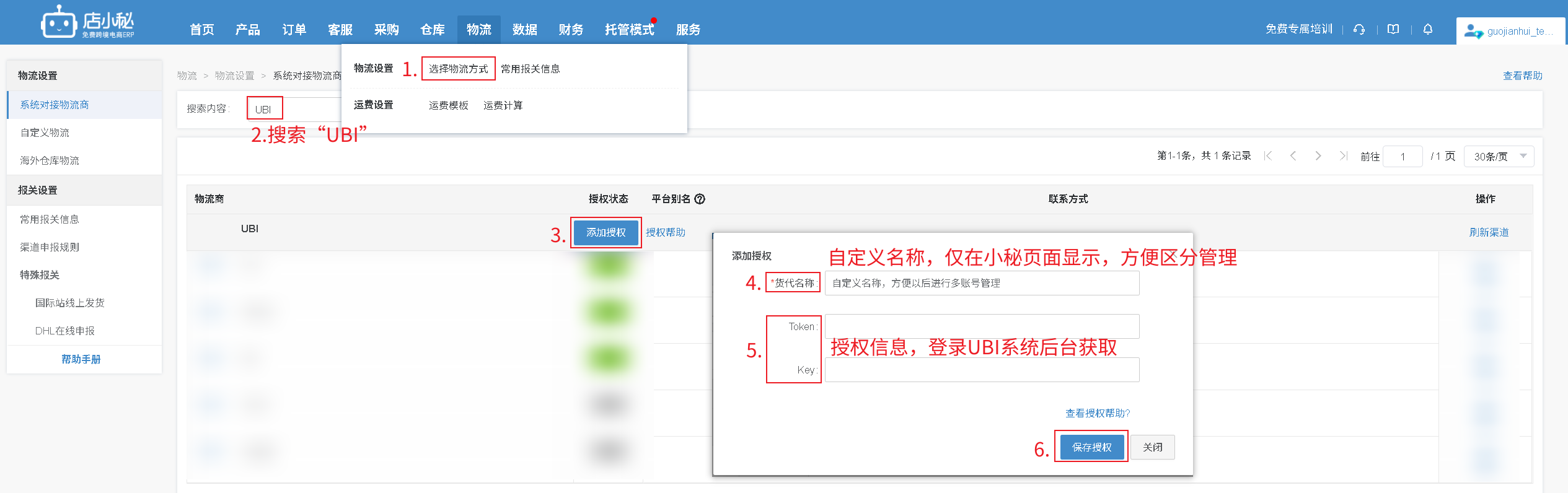This screenshot has width=1568, height=493.
Task: Open the 物流 top navigation menu
Action: tap(478, 30)
